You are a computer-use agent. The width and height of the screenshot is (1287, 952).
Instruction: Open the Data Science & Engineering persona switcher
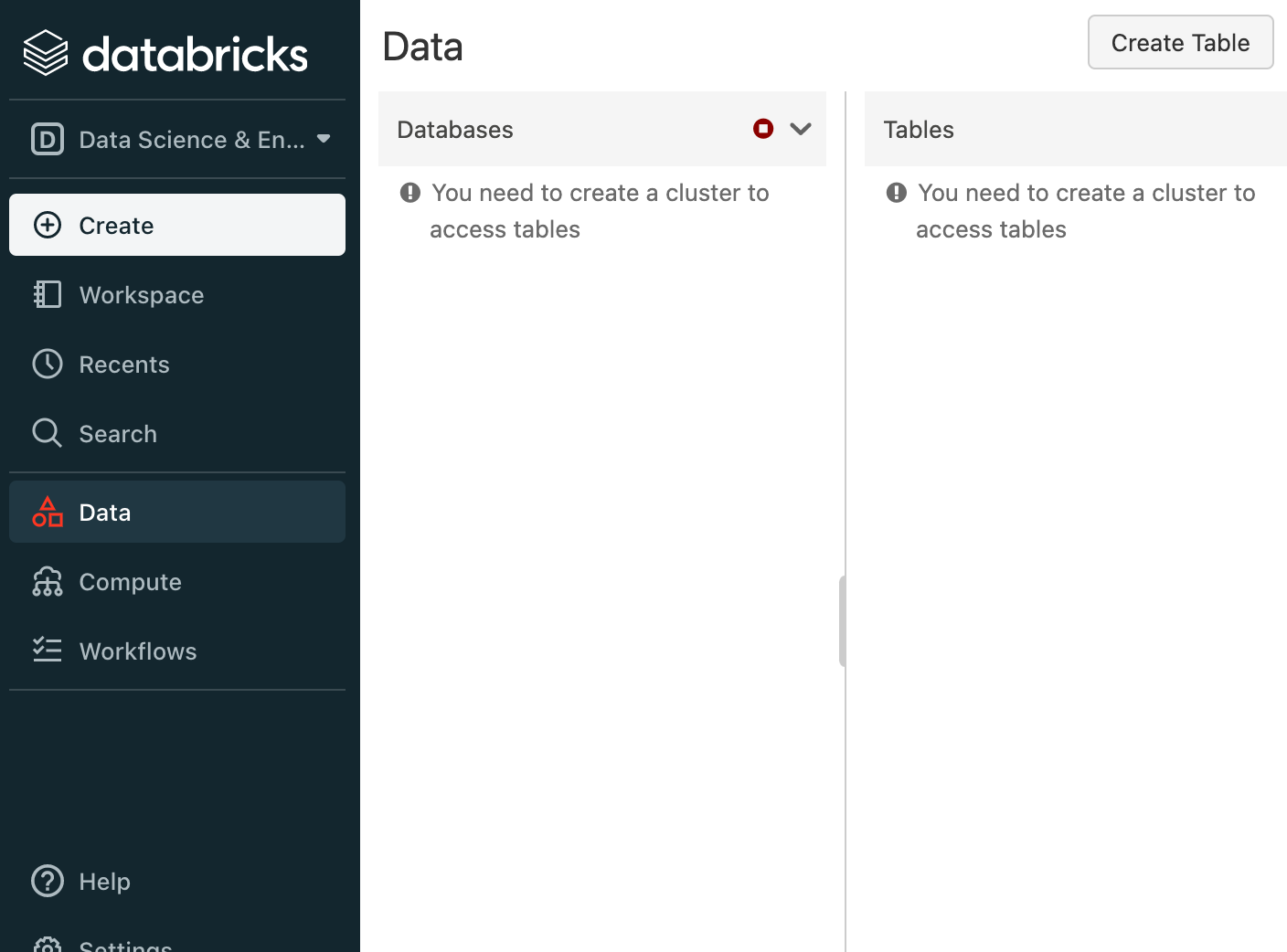tap(179, 139)
